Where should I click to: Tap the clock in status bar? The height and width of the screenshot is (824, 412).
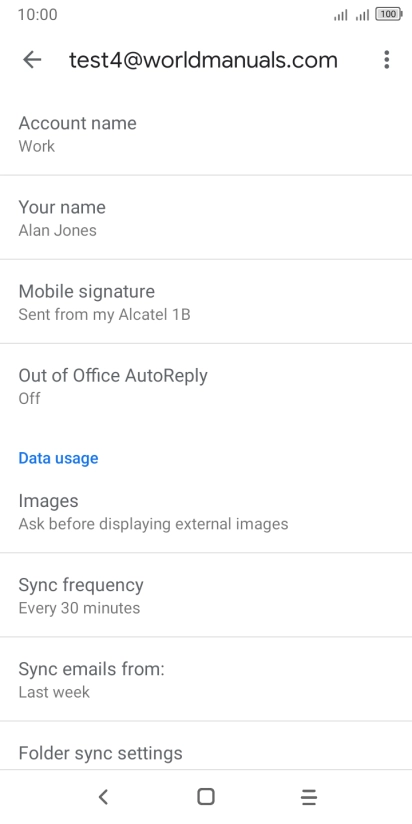37,15
